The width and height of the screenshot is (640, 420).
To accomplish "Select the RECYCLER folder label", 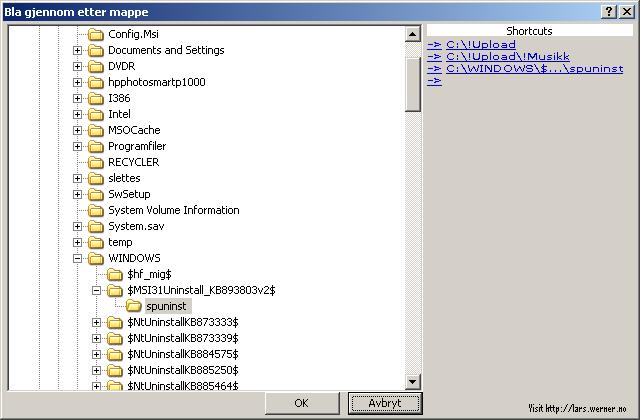I will click(x=133, y=162).
